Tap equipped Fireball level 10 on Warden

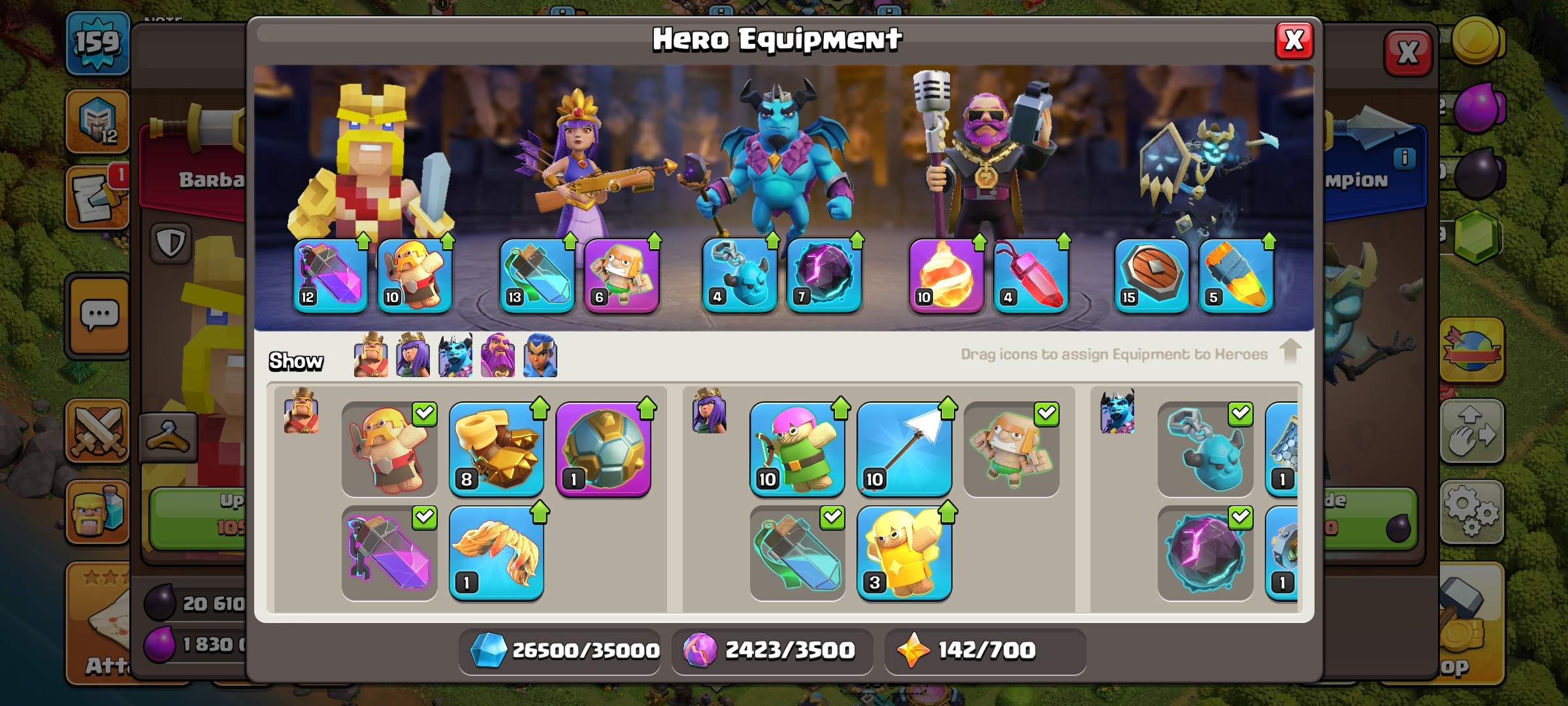point(947,275)
